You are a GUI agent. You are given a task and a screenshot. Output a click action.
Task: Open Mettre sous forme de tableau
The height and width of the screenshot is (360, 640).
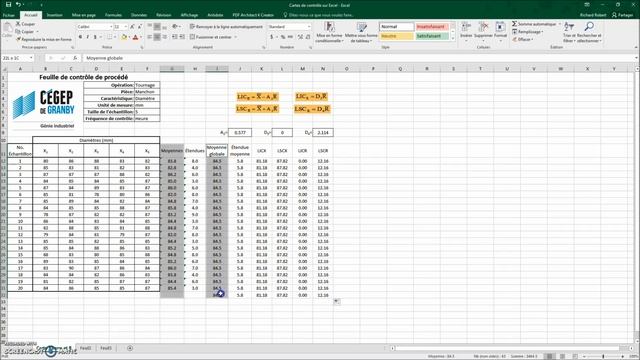[x=361, y=32]
